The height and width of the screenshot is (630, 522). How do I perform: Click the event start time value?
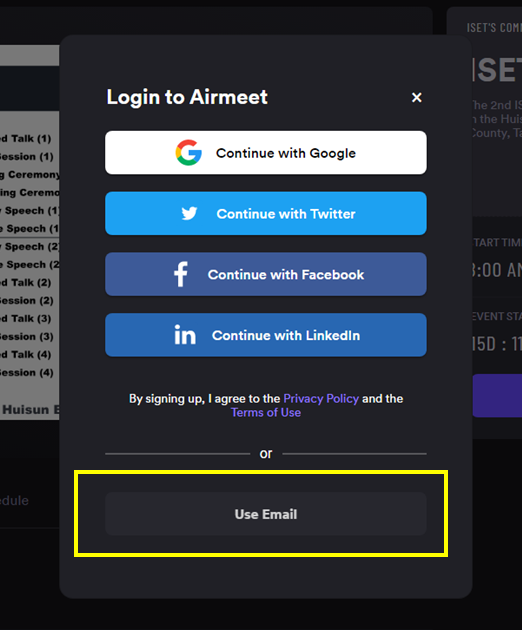pyautogui.click(x=497, y=270)
